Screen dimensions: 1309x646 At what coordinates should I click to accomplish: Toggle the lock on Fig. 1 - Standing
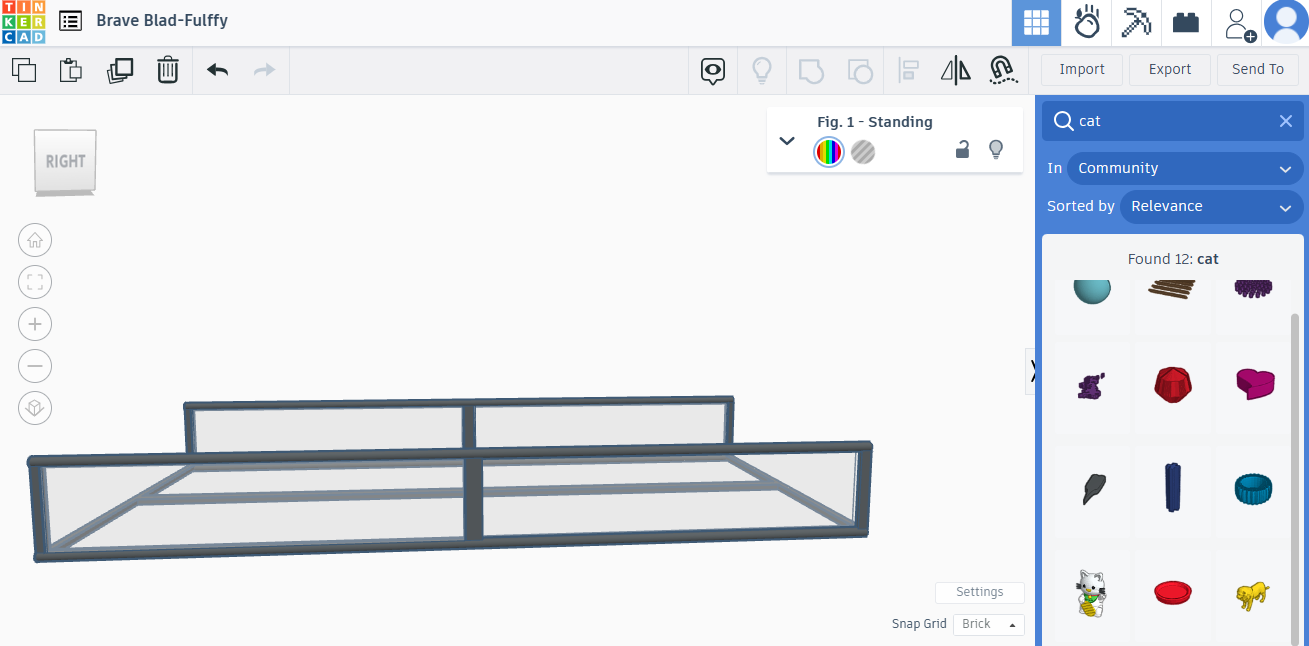(962, 148)
